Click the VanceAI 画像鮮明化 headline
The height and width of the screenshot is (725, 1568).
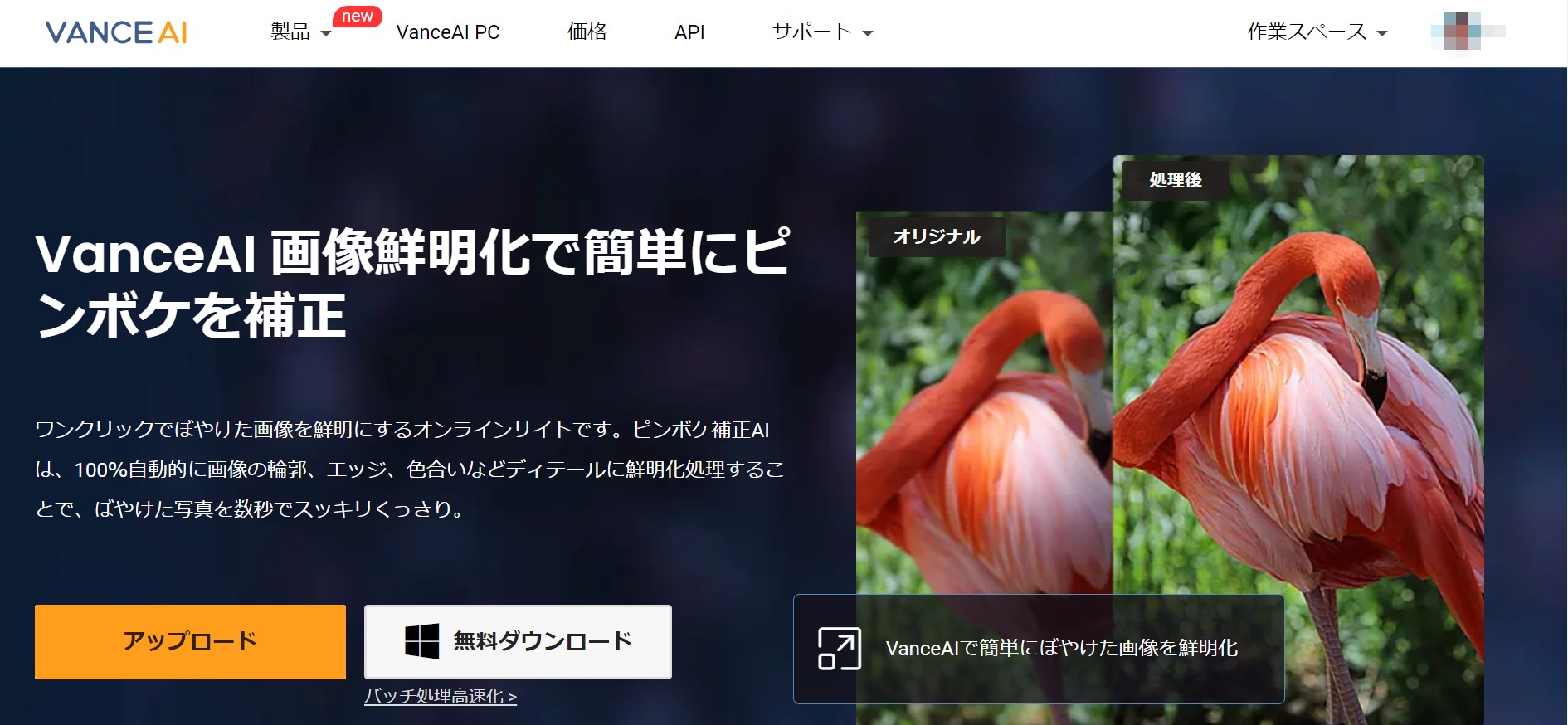click(412, 284)
